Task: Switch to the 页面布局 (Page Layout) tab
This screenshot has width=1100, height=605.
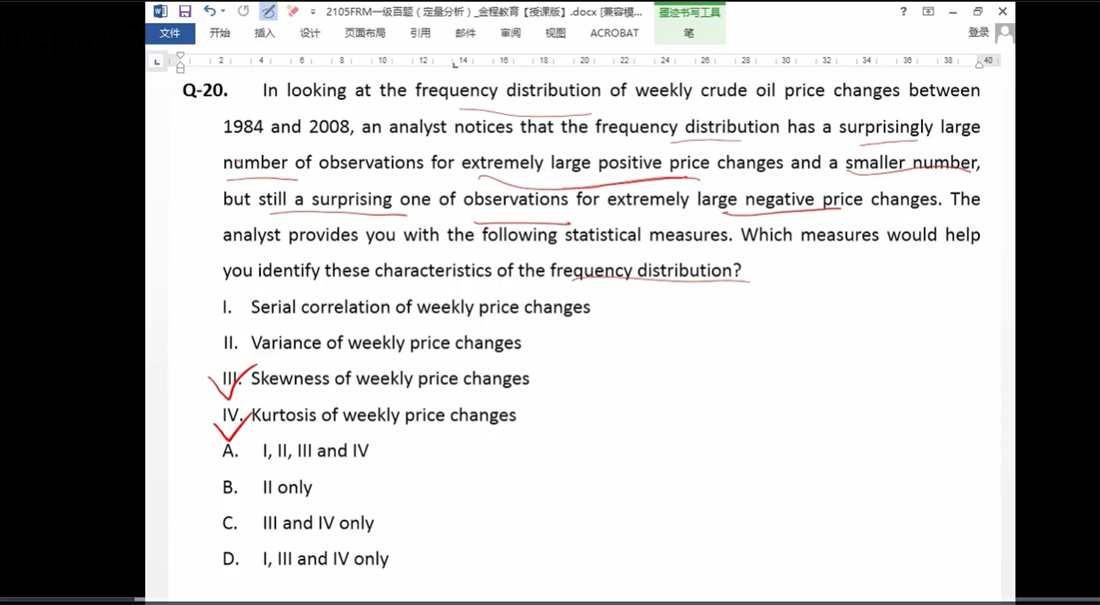Action: point(365,33)
